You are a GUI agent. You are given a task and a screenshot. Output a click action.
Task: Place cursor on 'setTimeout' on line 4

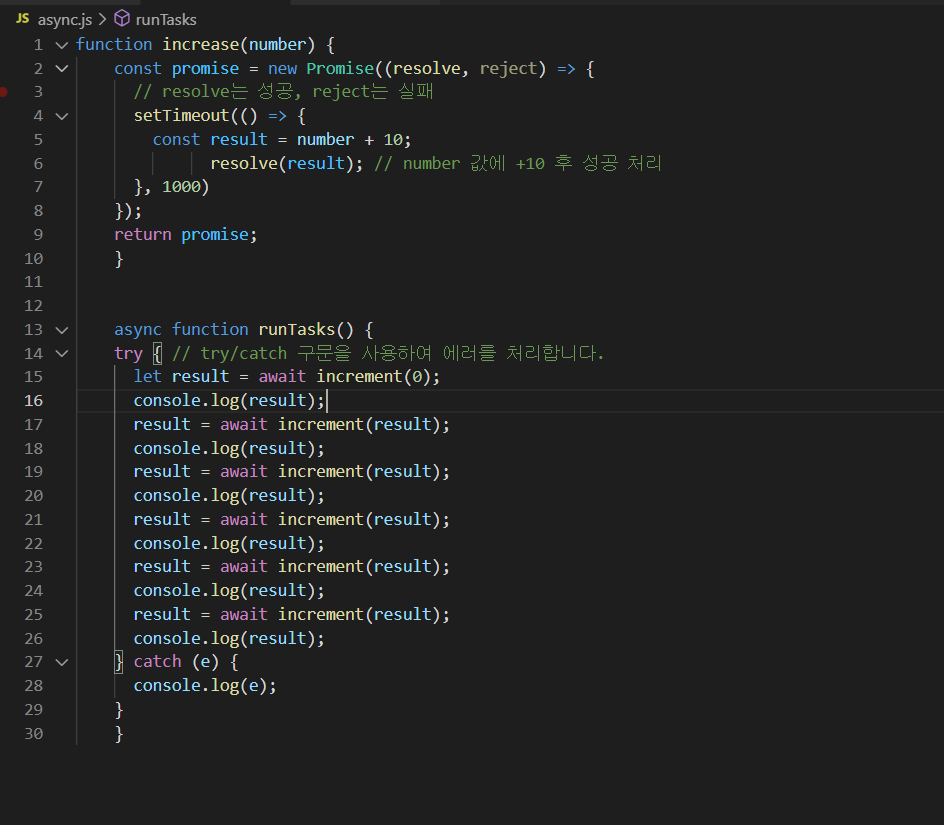pyautogui.click(x=181, y=116)
